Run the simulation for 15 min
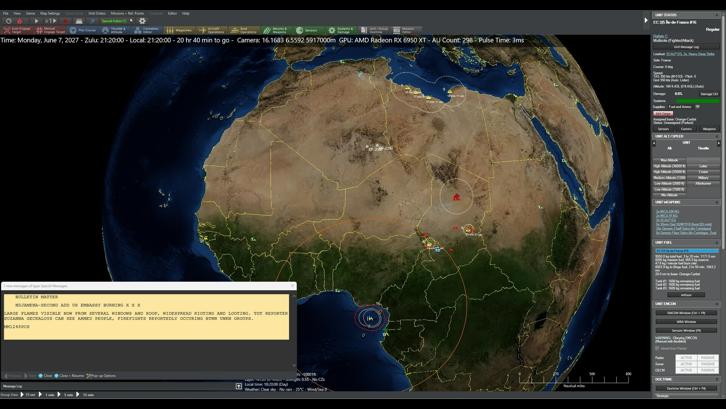The width and height of the screenshot is (726, 409). 86,395
